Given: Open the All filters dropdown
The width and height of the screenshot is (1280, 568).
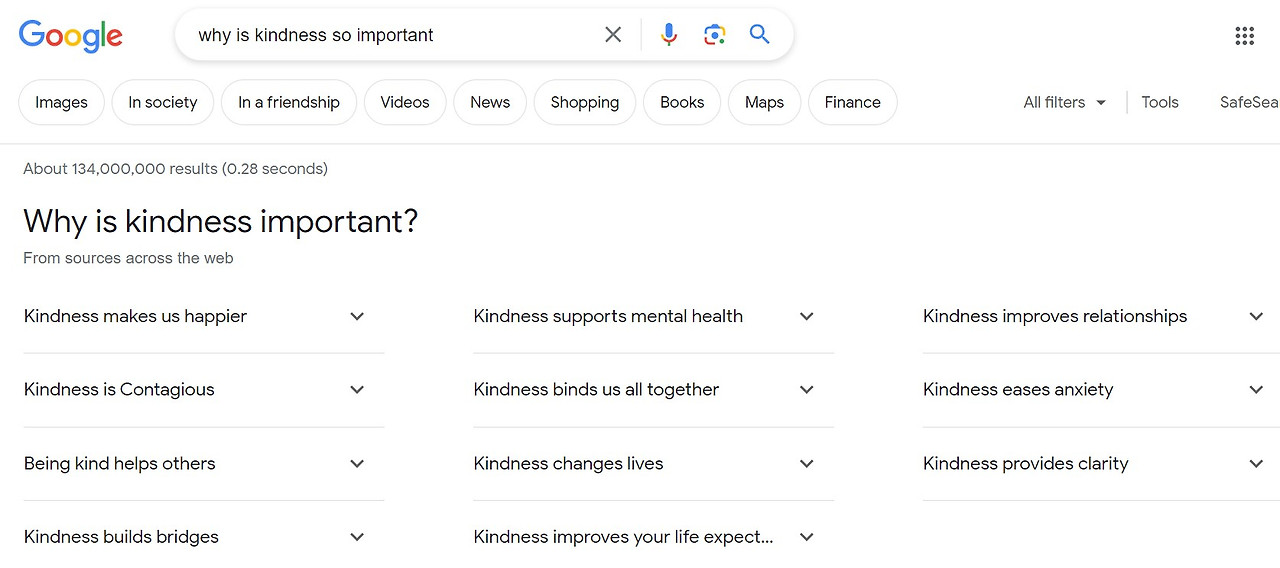Looking at the screenshot, I should (1065, 102).
